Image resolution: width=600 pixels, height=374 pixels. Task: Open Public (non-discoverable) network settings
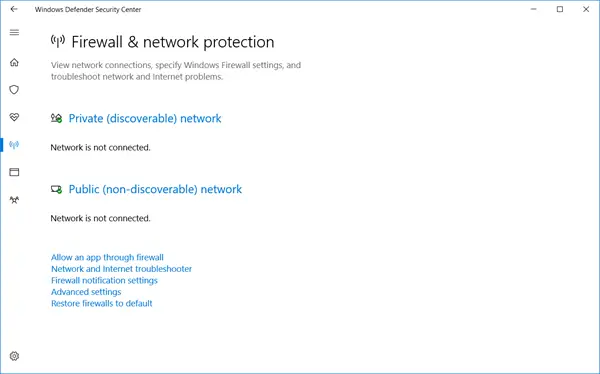[x=155, y=189]
